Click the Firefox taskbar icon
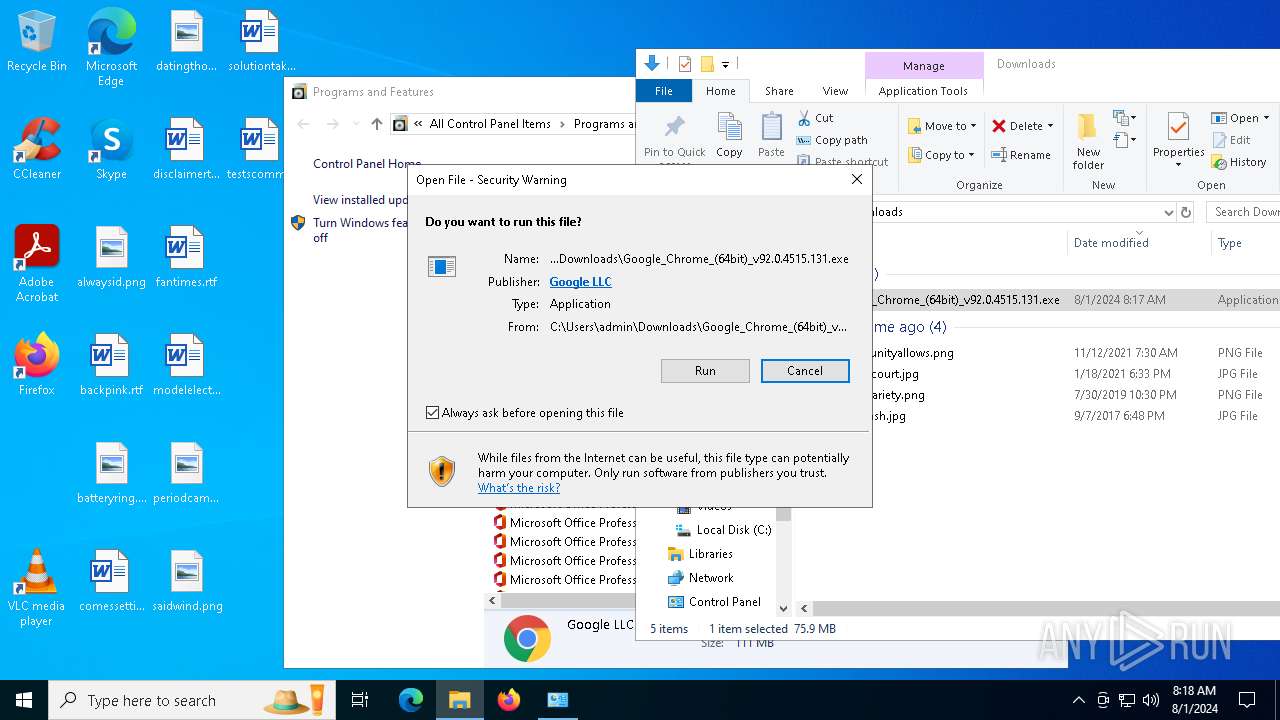Image resolution: width=1280 pixels, height=720 pixels. (x=509, y=700)
